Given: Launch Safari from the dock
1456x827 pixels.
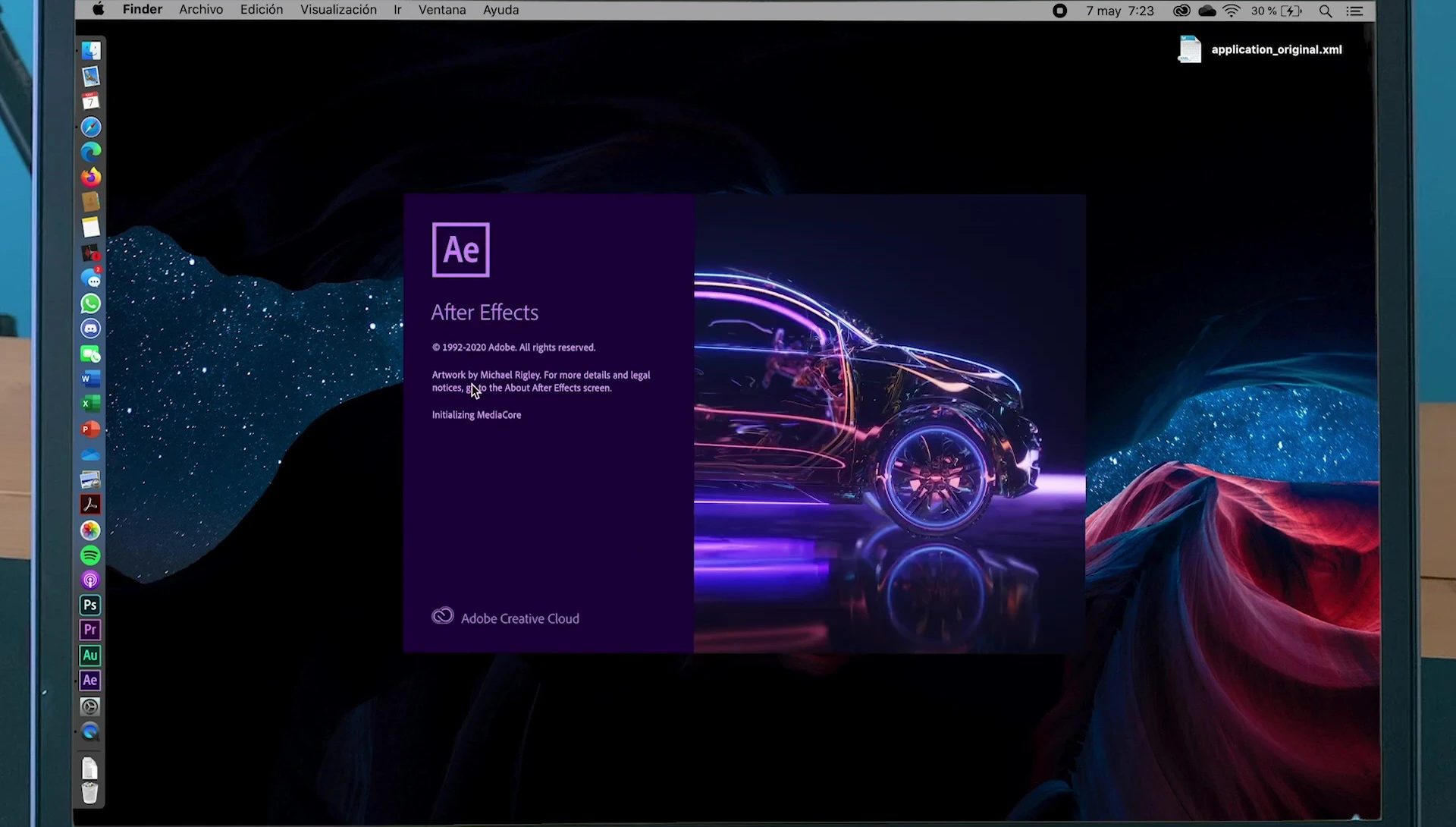Looking at the screenshot, I should [90, 127].
